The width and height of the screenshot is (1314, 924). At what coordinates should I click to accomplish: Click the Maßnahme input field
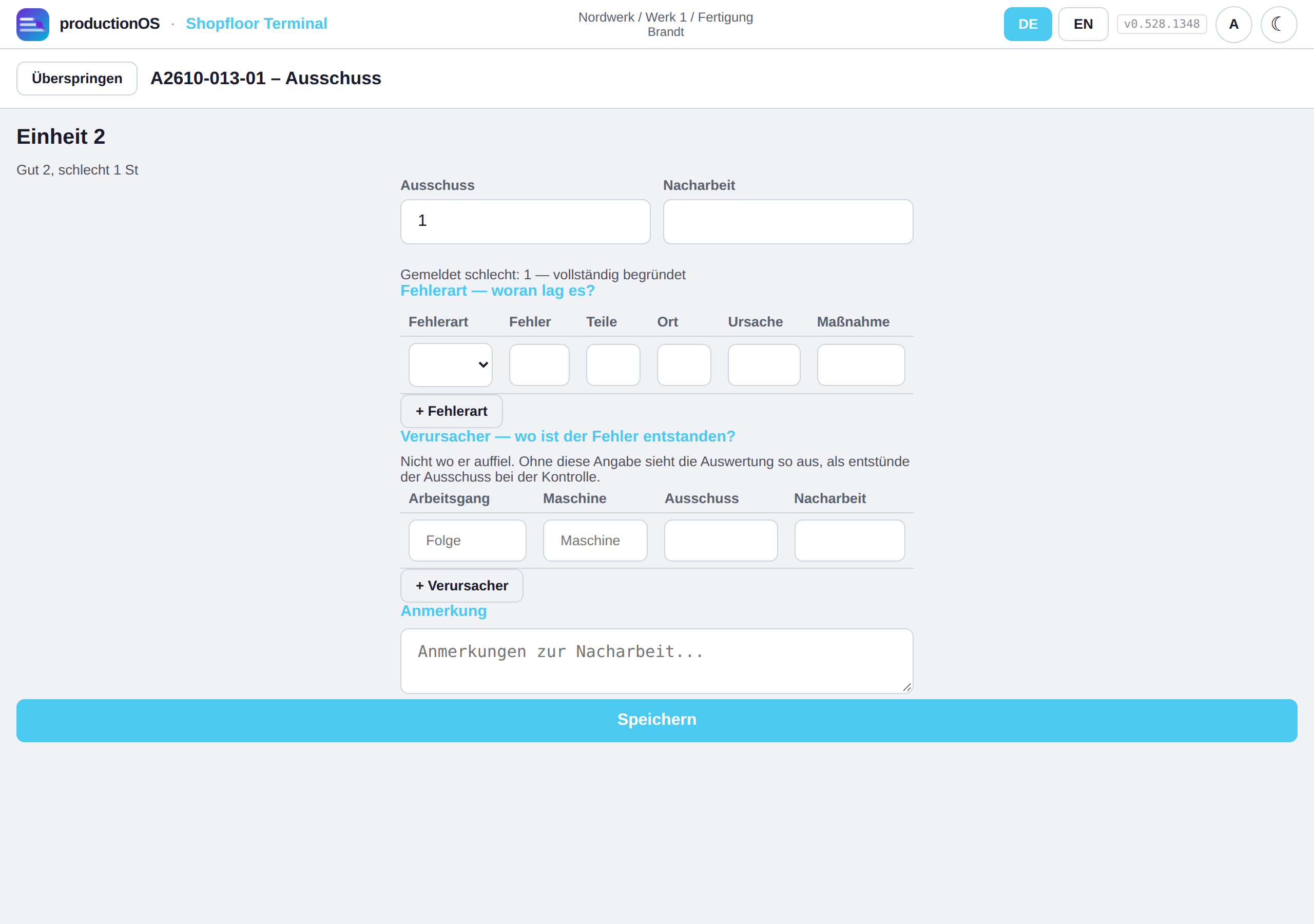860,364
